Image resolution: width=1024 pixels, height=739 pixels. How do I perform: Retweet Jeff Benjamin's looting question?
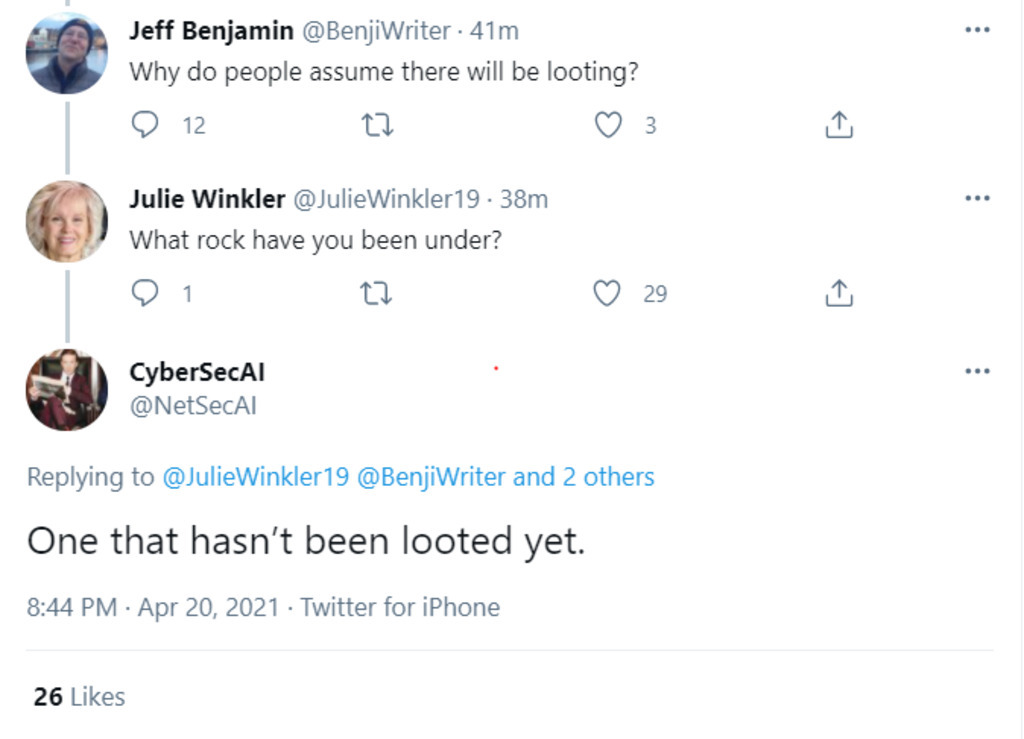377,125
